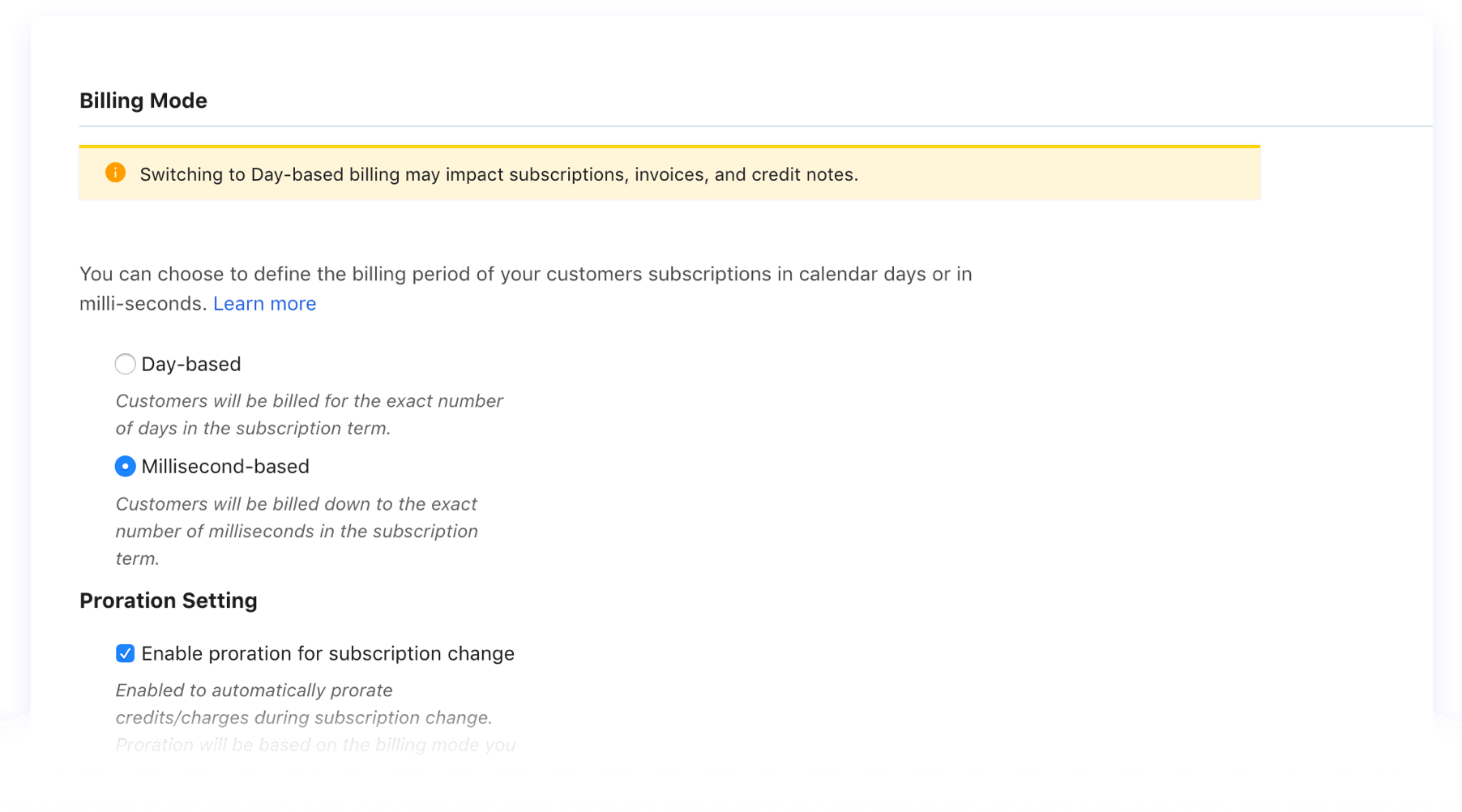This screenshot has width=1462, height=812.
Task: Toggle the Enable proration checkbox
Action: click(x=125, y=653)
